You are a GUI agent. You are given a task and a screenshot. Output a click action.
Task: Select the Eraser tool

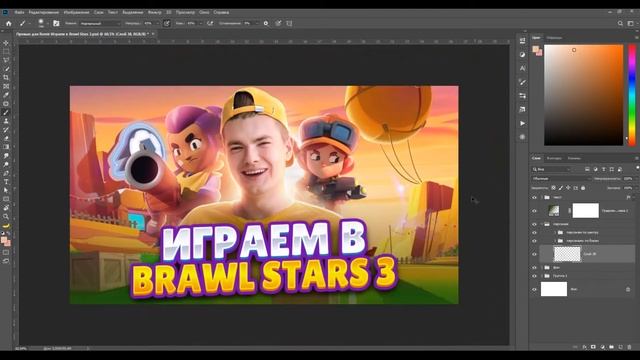pyautogui.click(x=6, y=138)
